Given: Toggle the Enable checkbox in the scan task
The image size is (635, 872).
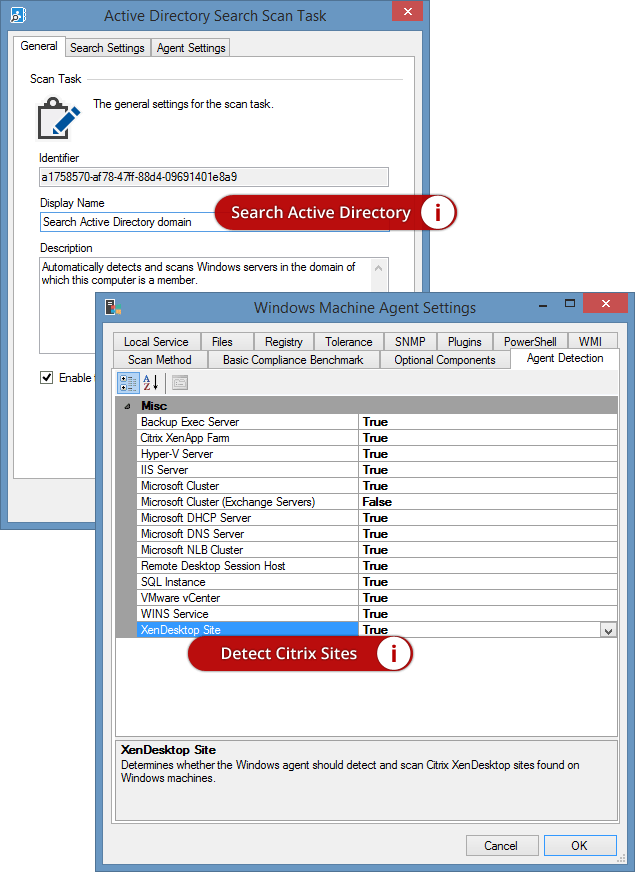Looking at the screenshot, I should tap(47, 378).
